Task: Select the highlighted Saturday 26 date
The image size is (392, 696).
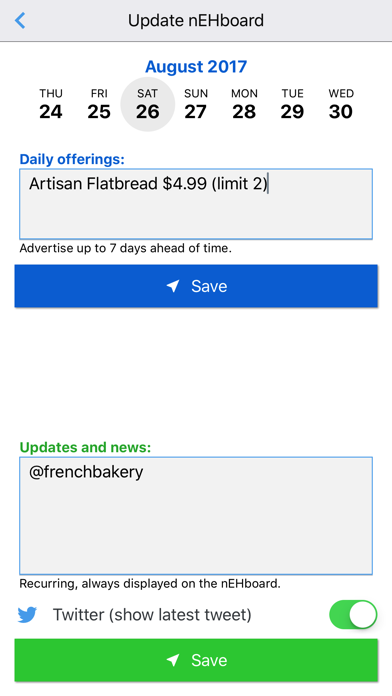Action: (147, 105)
